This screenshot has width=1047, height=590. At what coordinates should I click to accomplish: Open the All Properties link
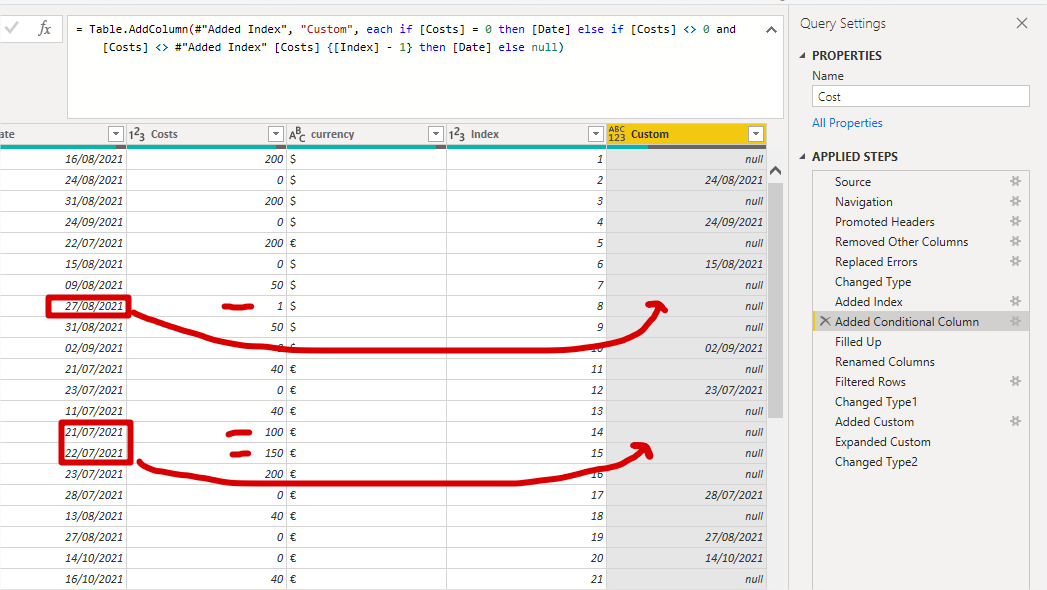[847, 123]
